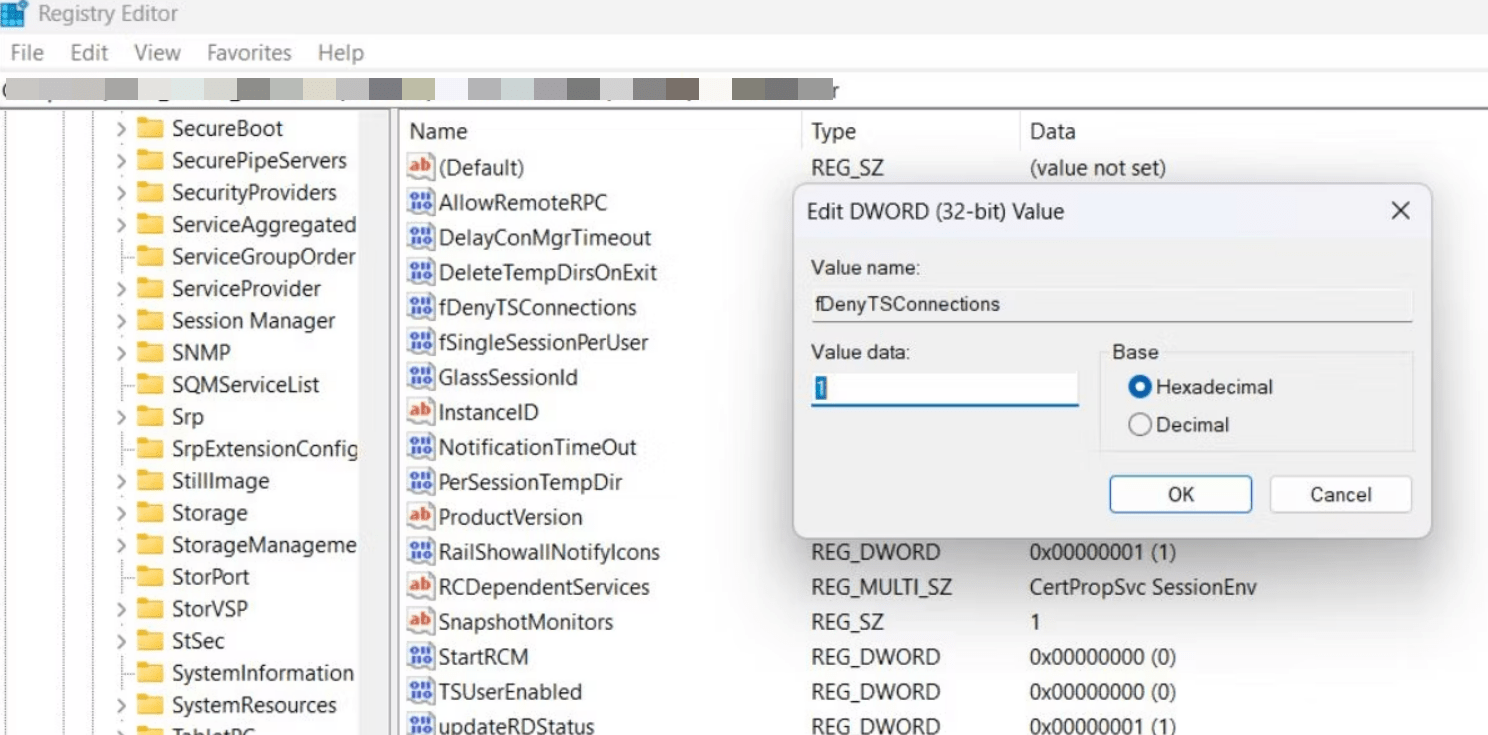This screenshot has height=735, width=1488.
Task: Close the Edit DWORD dialog with X
Action: pos(1400,211)
